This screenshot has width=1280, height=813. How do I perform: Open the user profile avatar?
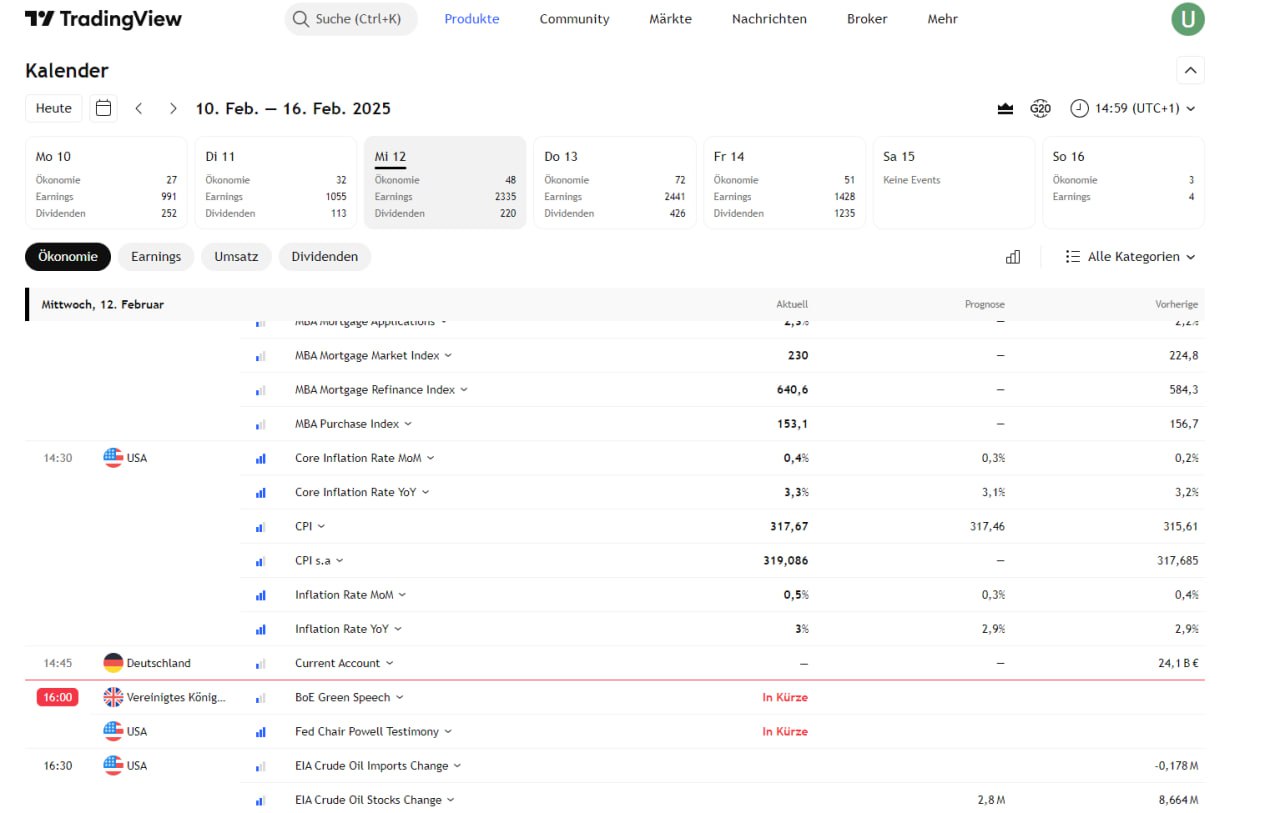point(1188,19)
